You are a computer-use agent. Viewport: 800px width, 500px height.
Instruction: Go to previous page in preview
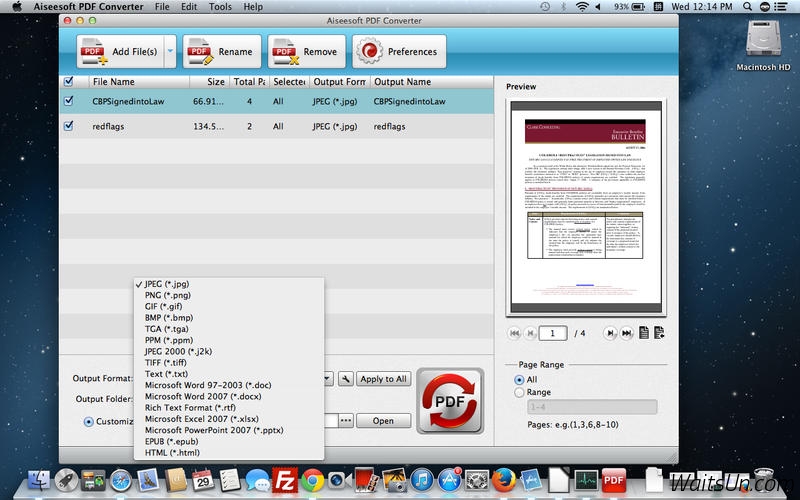coord(530,333)
